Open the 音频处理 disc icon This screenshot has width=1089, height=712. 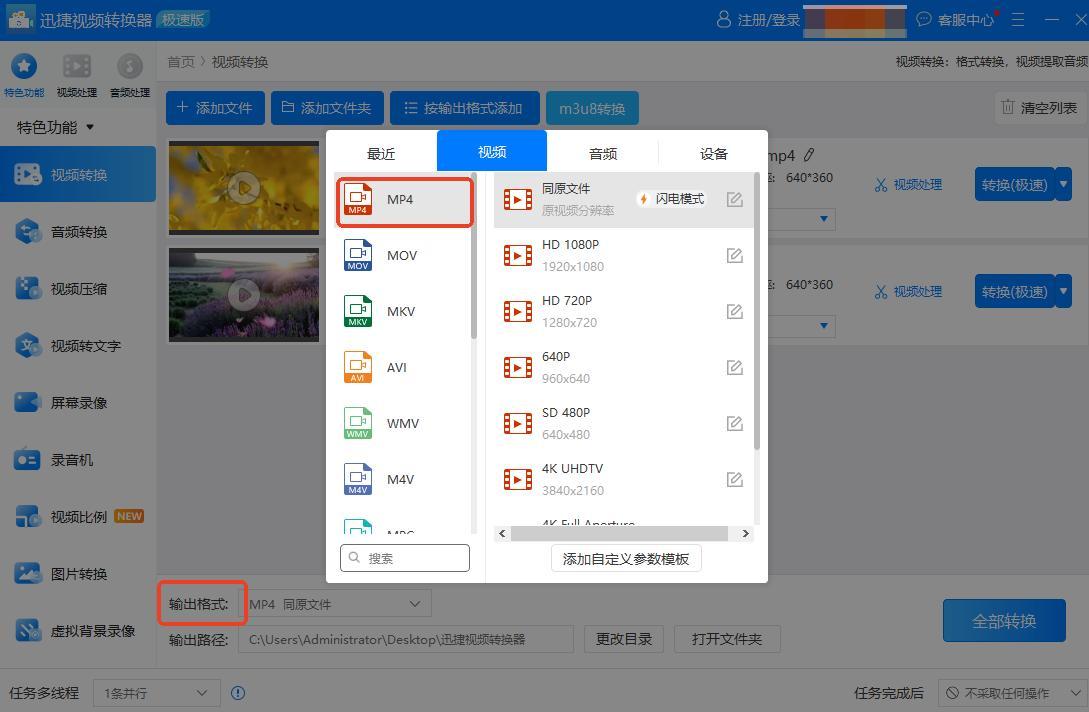pos(129,67)
